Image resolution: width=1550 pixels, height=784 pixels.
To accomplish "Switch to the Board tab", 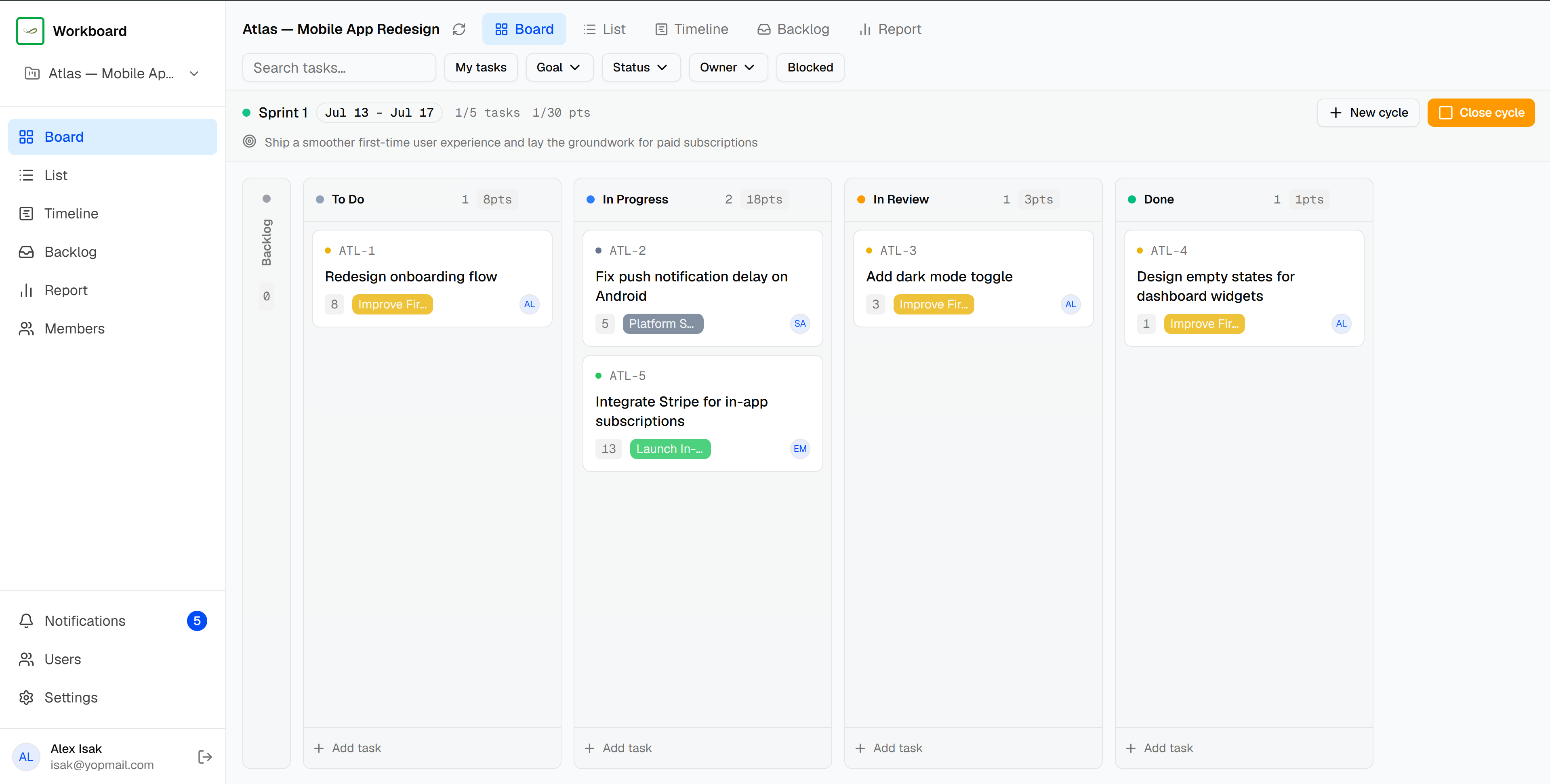I will [524, 29].
